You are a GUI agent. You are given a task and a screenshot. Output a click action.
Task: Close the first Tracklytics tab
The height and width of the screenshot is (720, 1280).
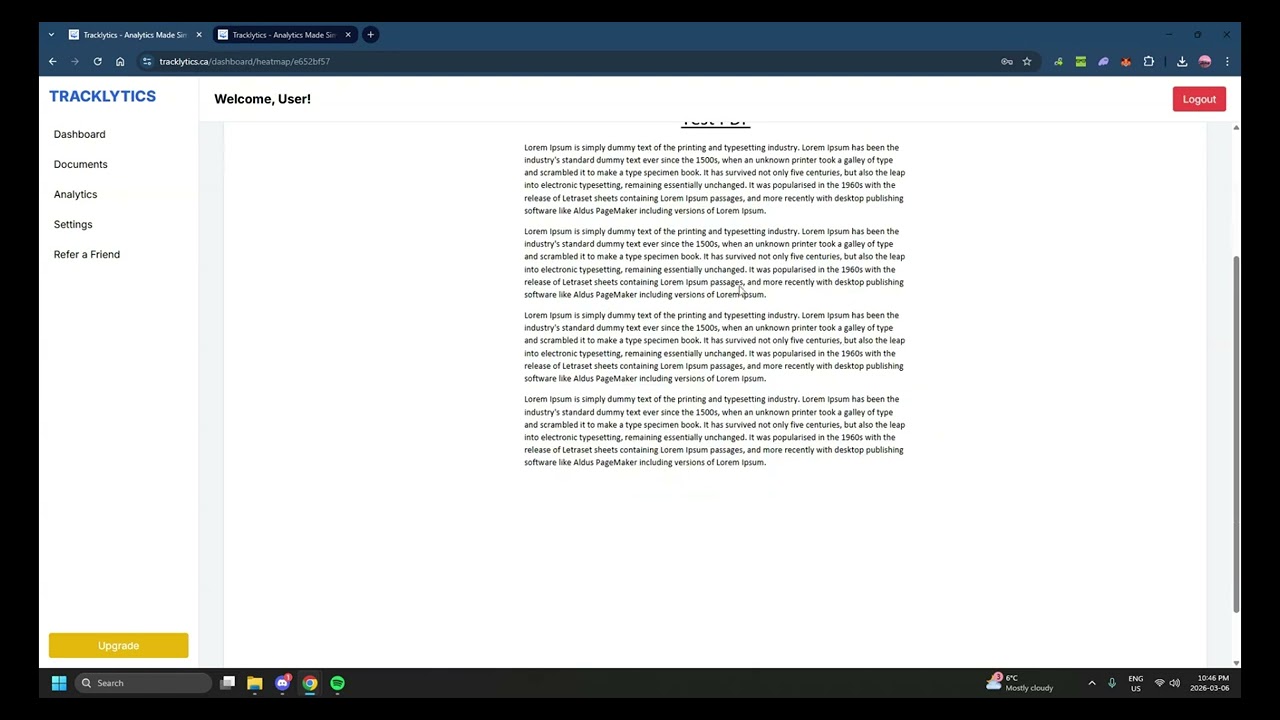199,35
